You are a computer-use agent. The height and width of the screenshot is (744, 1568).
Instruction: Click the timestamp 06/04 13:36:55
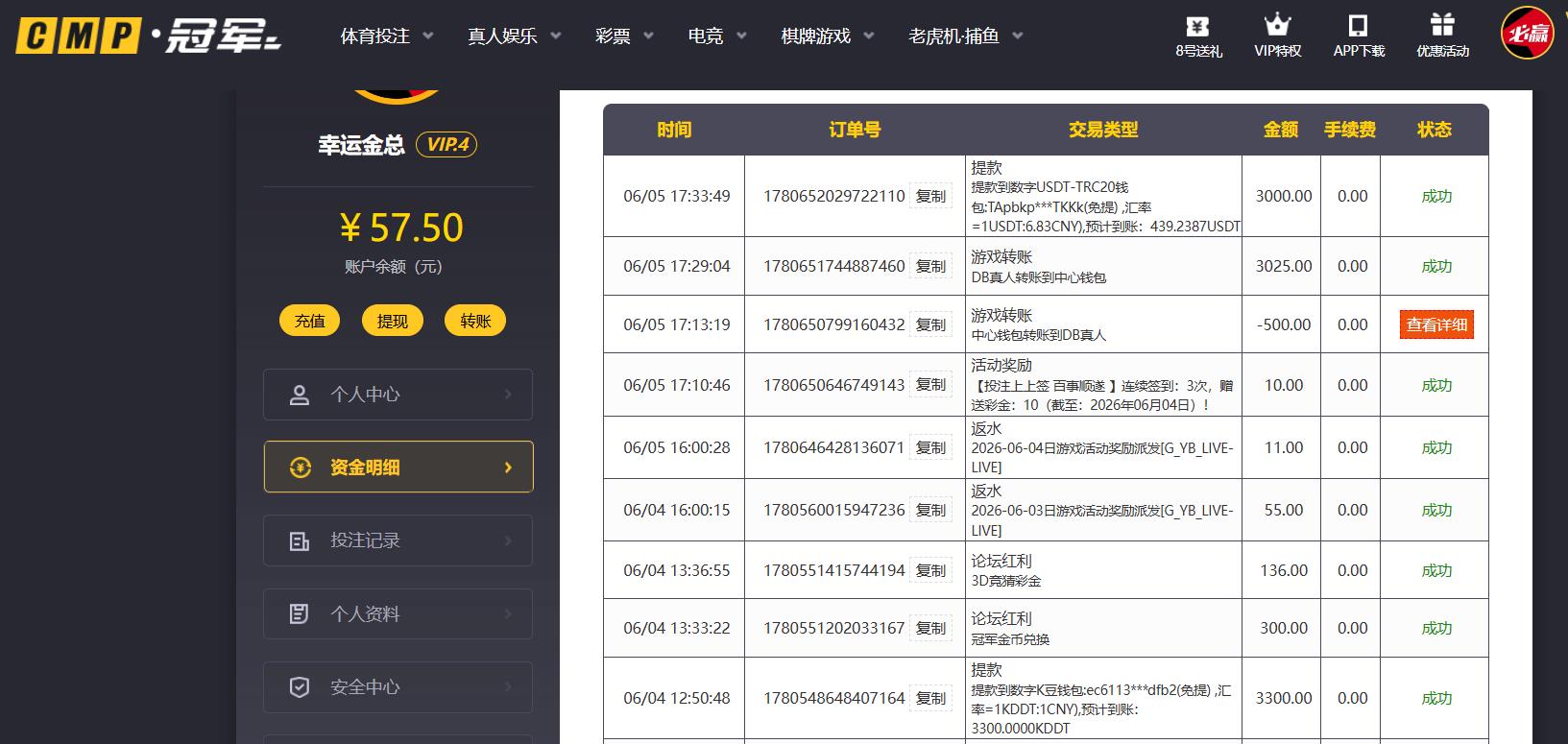[x=677, y=570]
